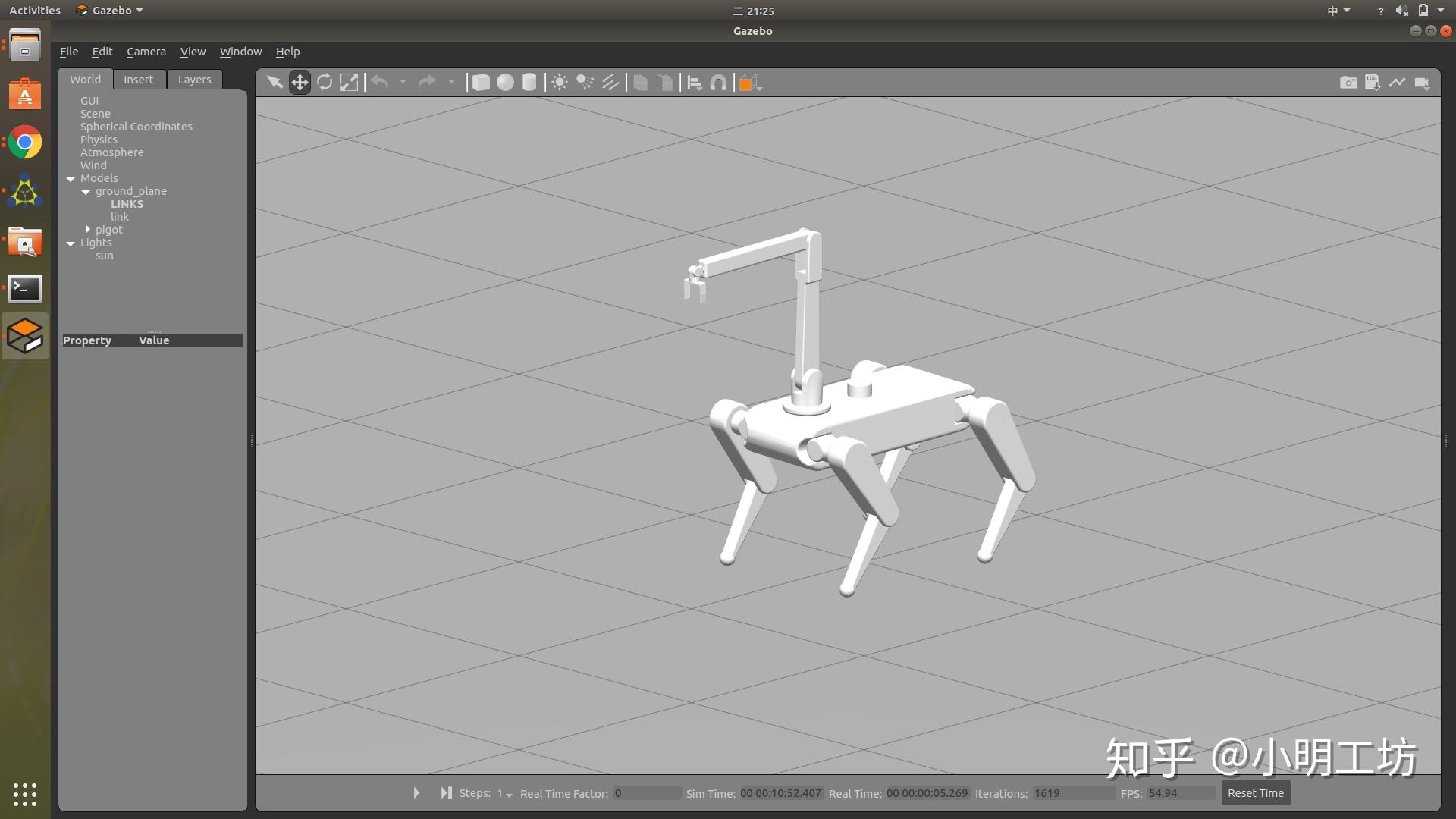The image size is (1456, 819).
Task: Add a spot light
Action: [585, 82]
